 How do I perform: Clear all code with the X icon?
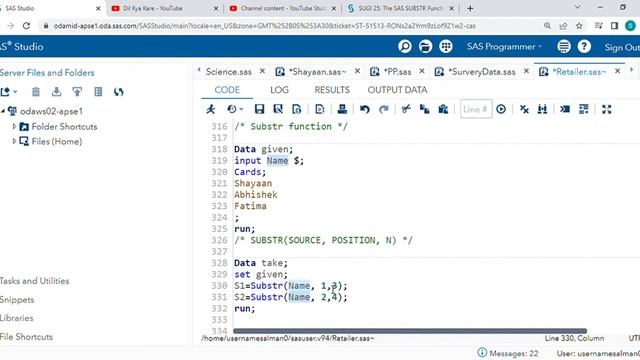point(524,109)
